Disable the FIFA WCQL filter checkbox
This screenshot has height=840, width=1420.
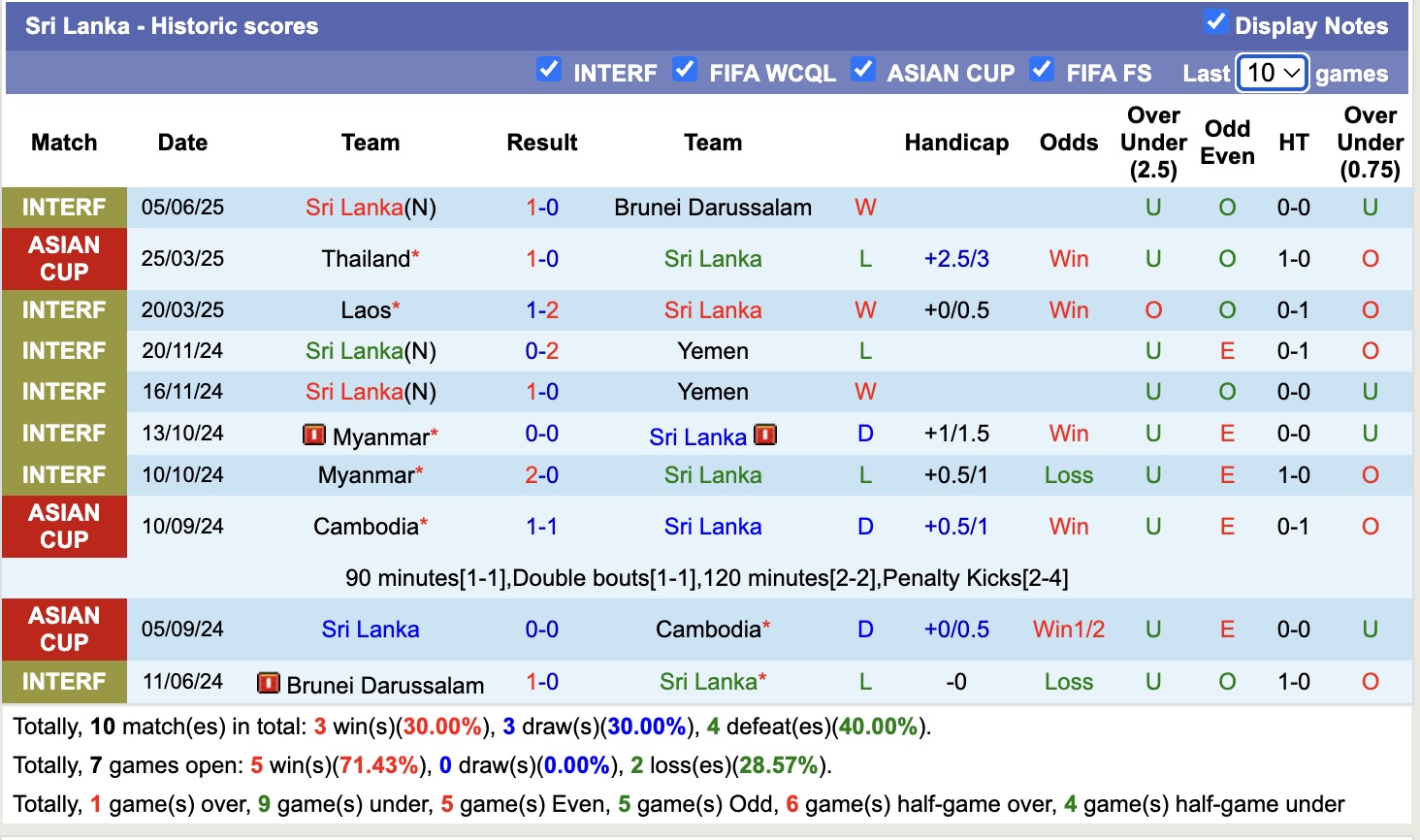[x=685, y=70]
